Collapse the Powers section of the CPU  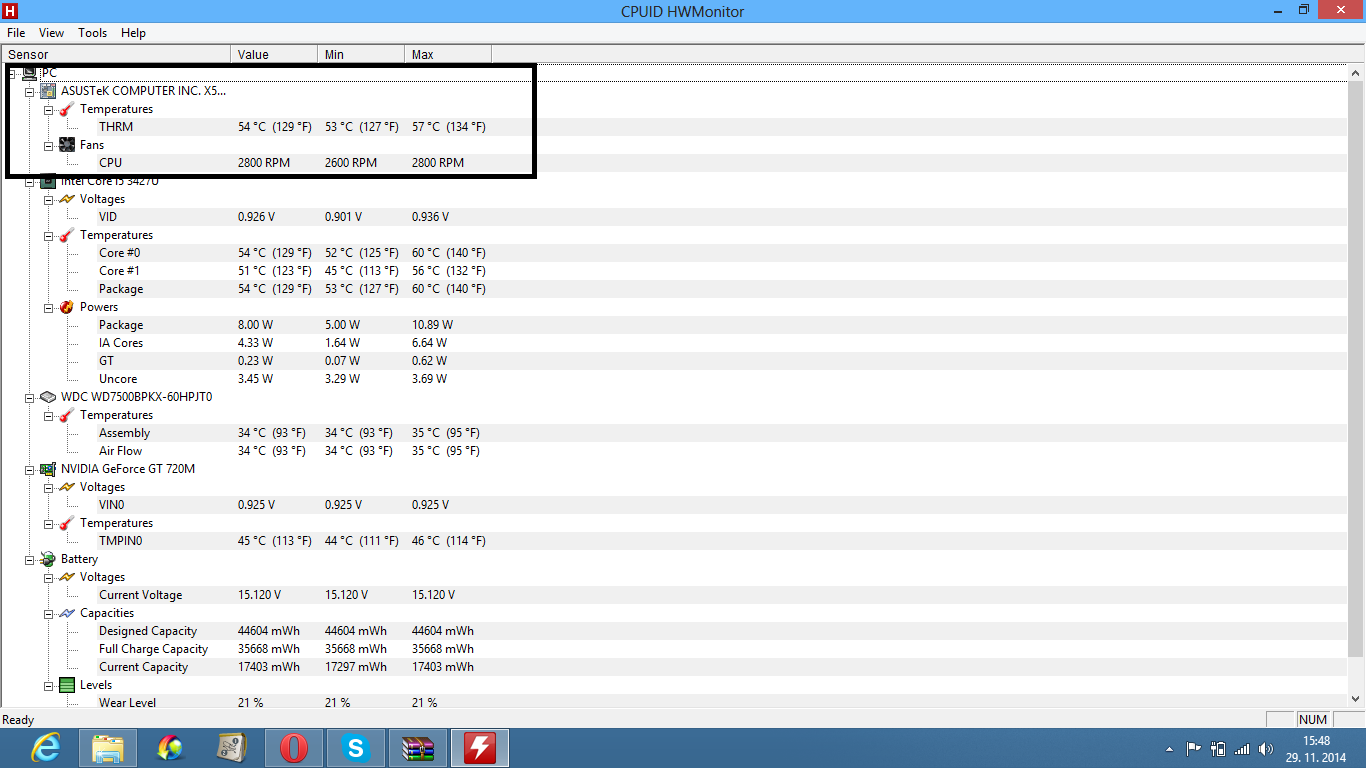tap(49, 307)
